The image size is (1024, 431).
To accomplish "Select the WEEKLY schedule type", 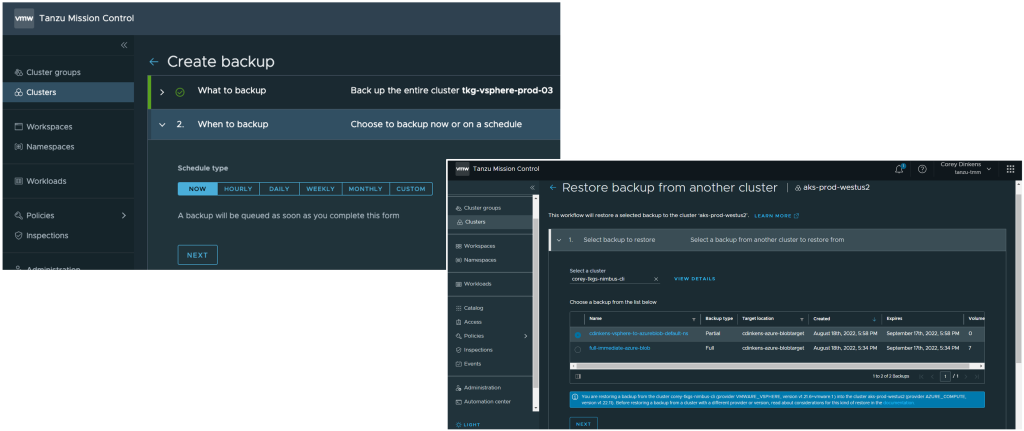I will (x=321, y=189).
